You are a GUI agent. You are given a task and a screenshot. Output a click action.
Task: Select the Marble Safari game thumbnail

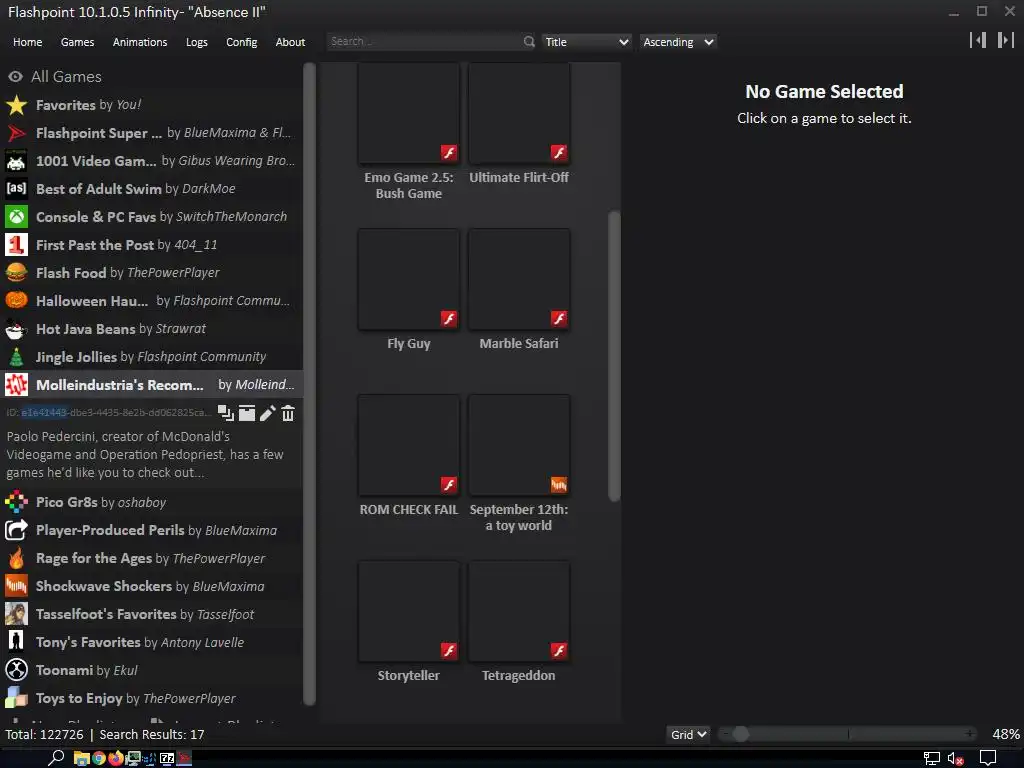[x=519, y=280]
